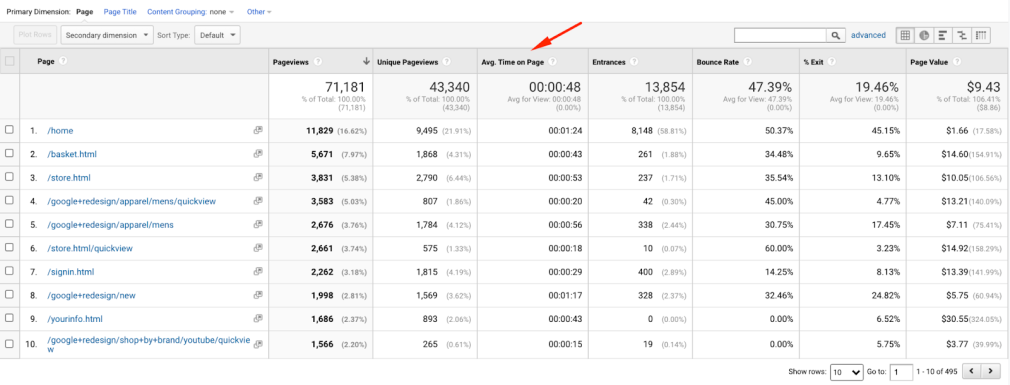The width and height of the screenshot is (1010, 385).
Task: Sort by Page Value column header
Action: click(x=929, y=62)
